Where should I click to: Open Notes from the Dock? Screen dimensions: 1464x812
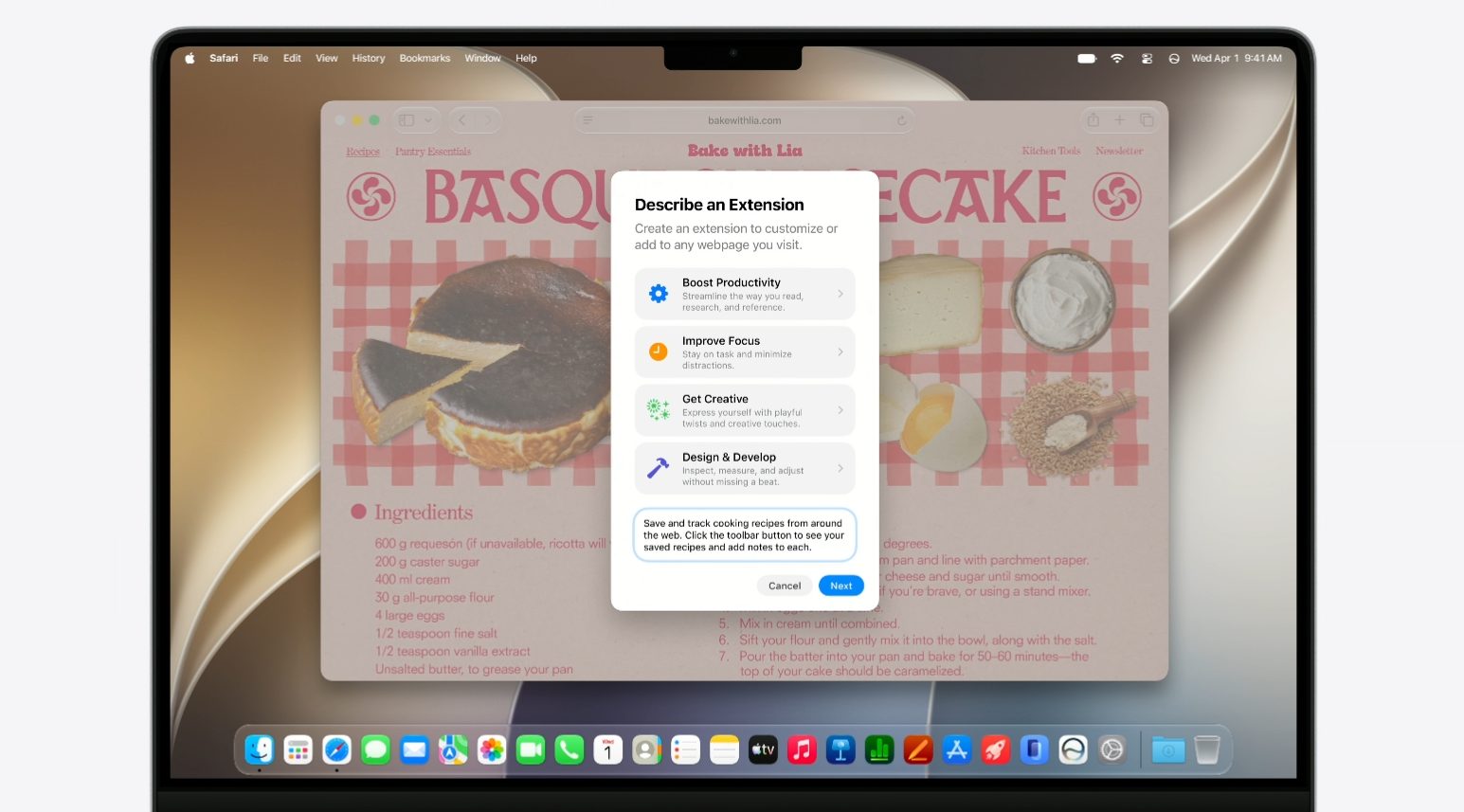(724, 750)
